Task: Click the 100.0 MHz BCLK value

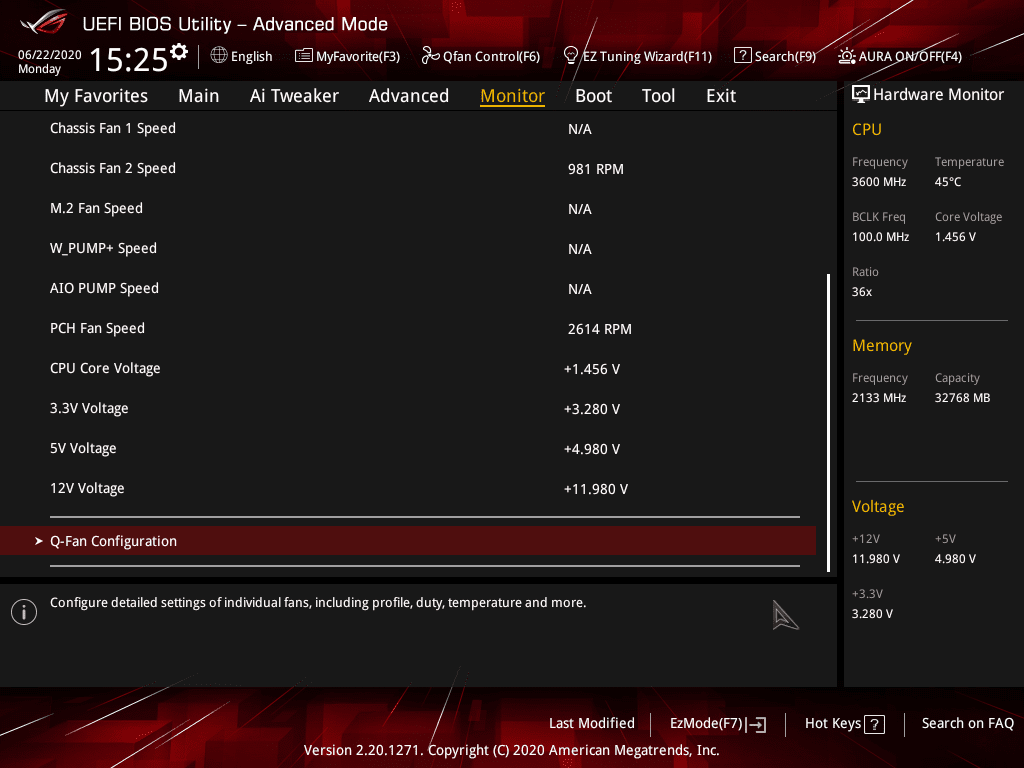Action: [x=880, y=236]
